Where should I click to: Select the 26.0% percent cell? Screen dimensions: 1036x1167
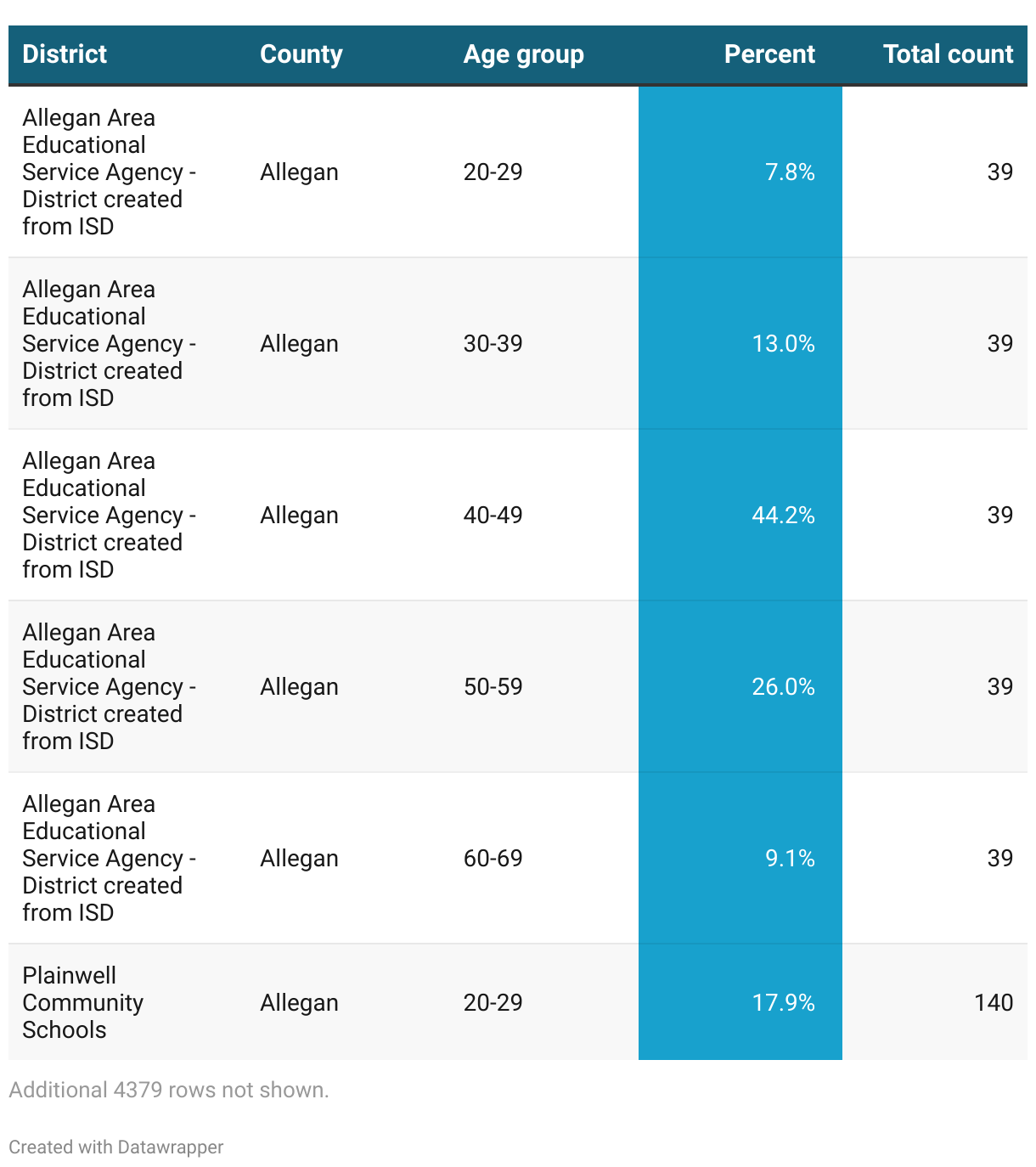click(x=740, y=686)
